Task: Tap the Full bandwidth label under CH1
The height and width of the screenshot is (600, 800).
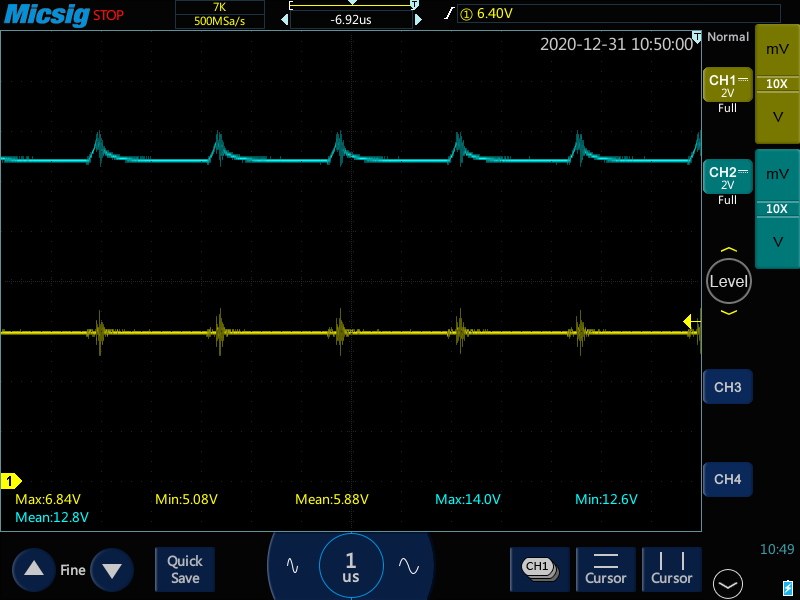Action: coord(727,108)
